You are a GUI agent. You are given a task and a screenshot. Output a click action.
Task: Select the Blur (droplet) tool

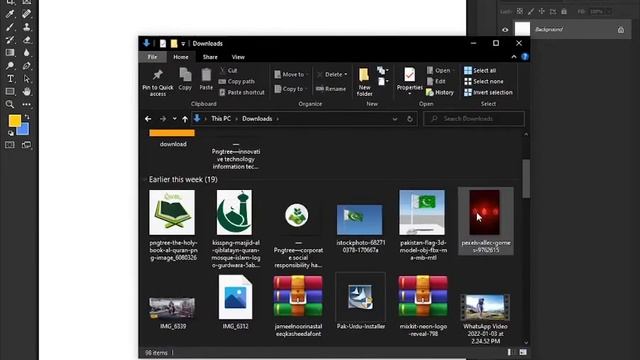(x=27, y=53)
